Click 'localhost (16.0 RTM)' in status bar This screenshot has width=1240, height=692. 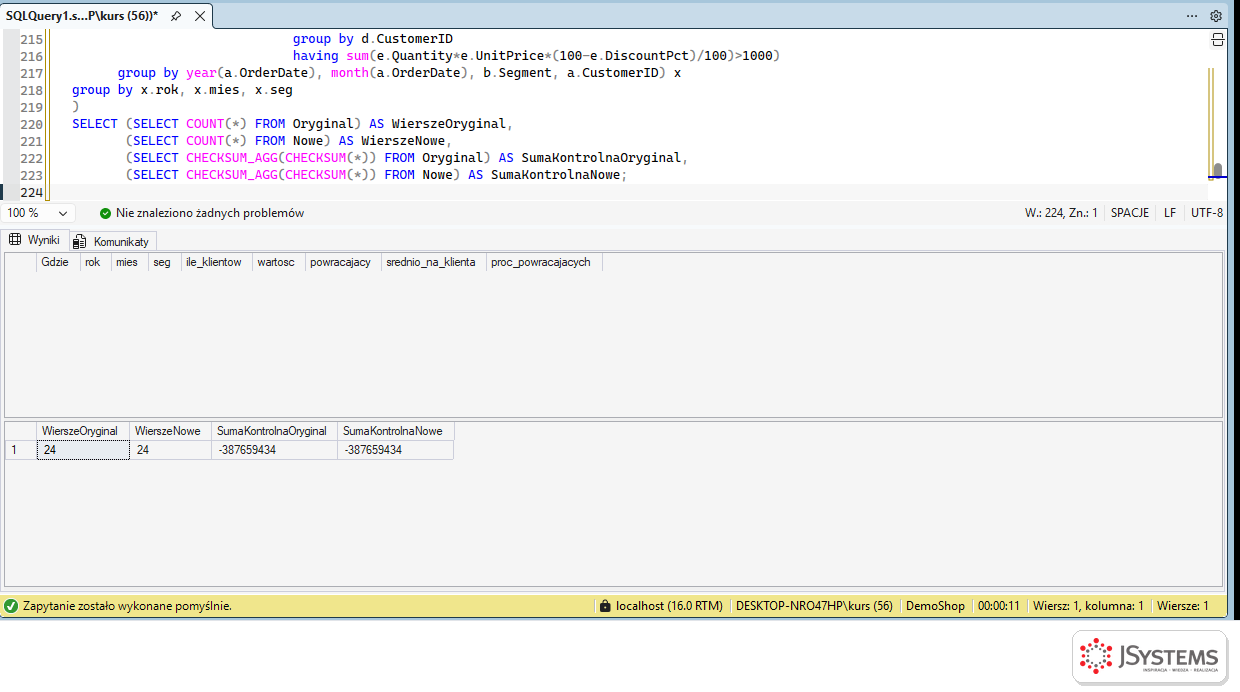pyautogui.click(x=669, y=606)
